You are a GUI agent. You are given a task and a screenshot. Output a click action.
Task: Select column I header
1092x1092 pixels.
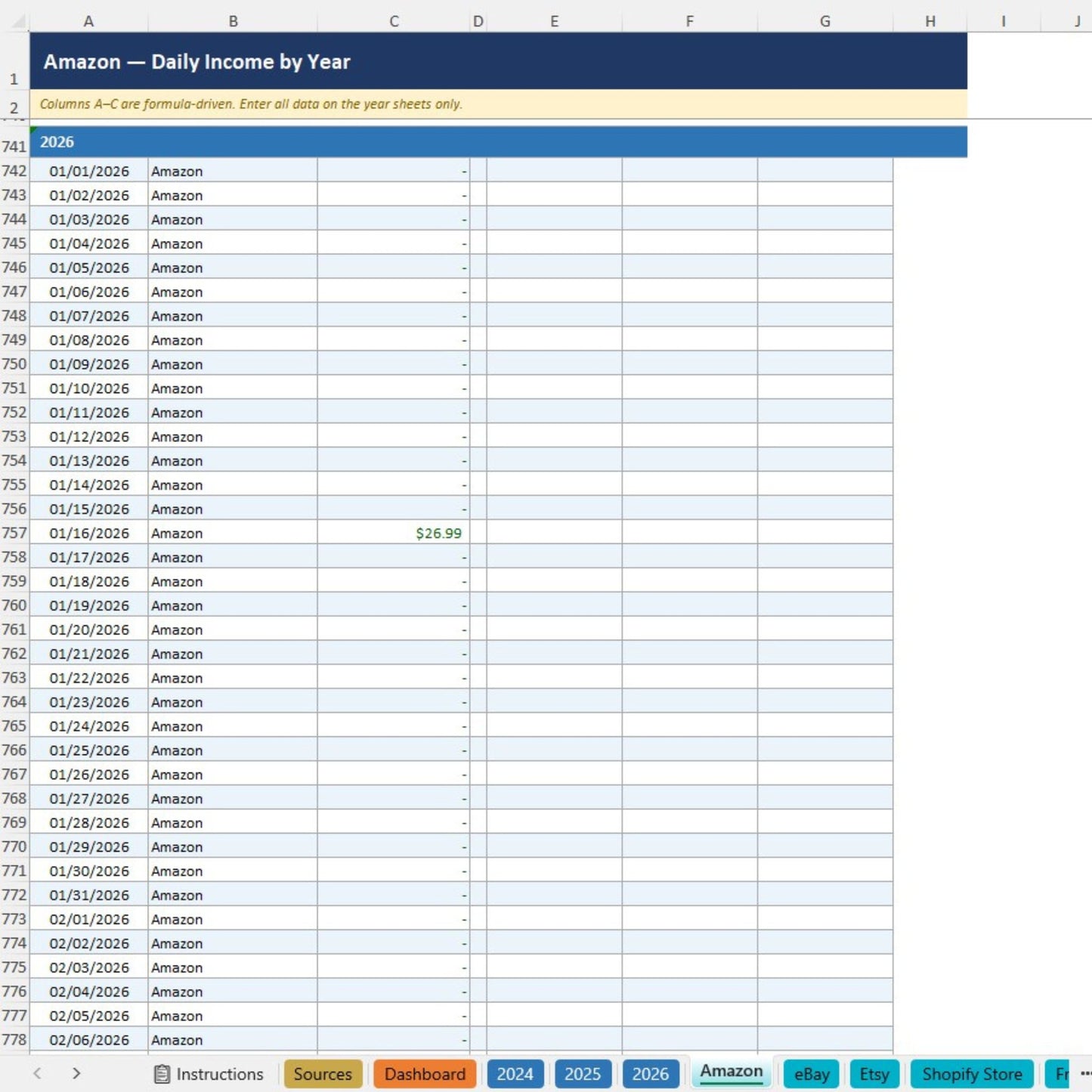click(x=1003, y=21)
